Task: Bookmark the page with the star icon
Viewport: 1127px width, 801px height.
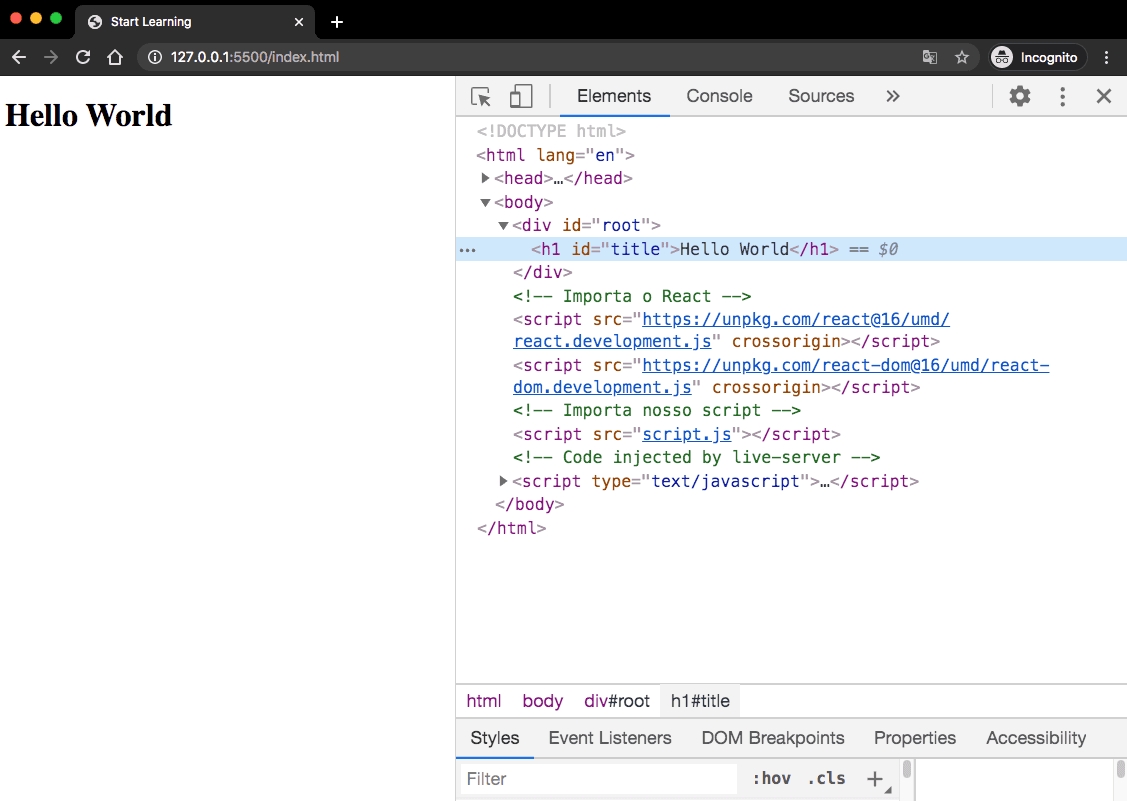Action: point(962,57)
